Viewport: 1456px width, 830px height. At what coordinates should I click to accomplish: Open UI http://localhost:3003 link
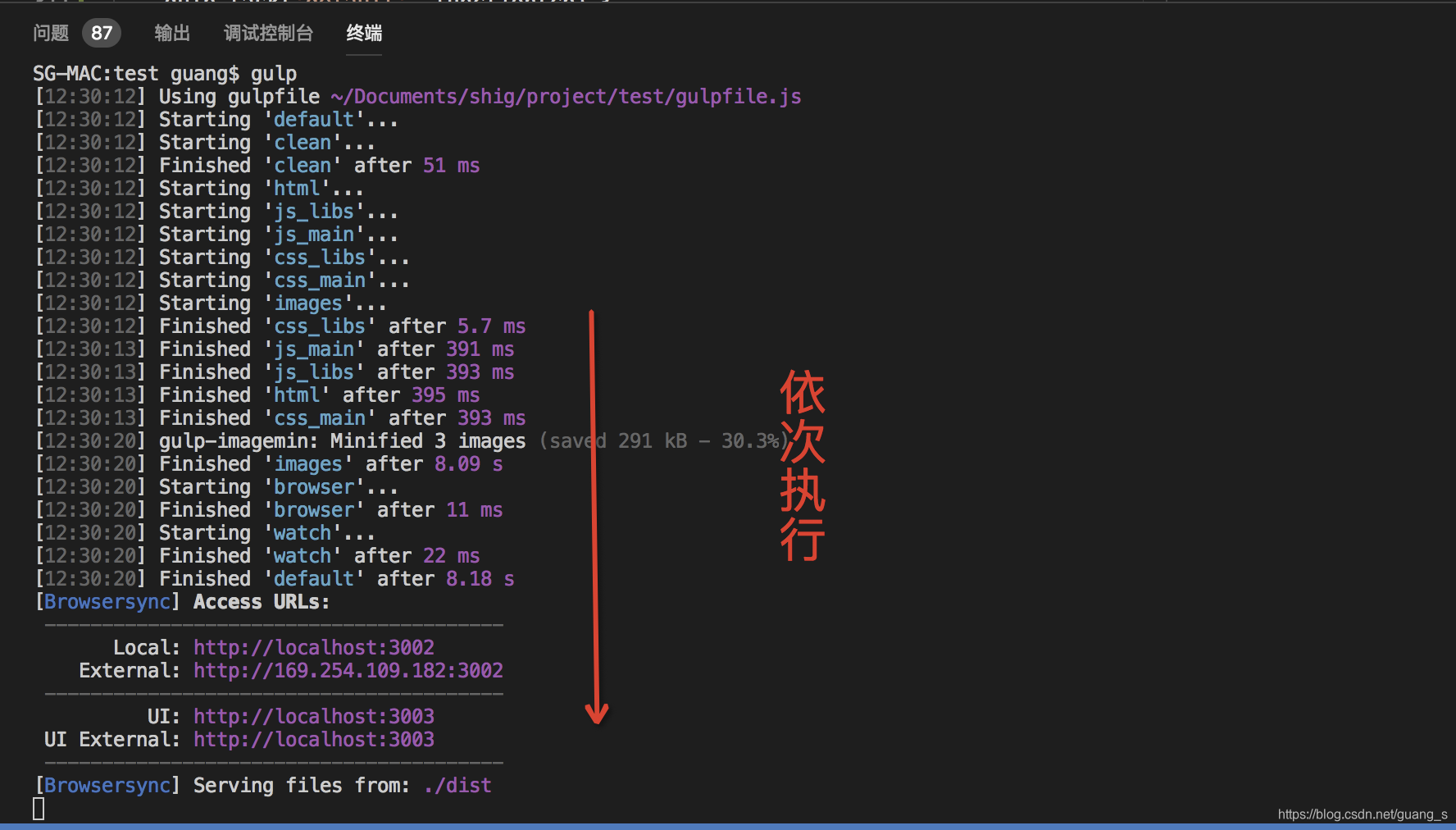pos(314,717)
